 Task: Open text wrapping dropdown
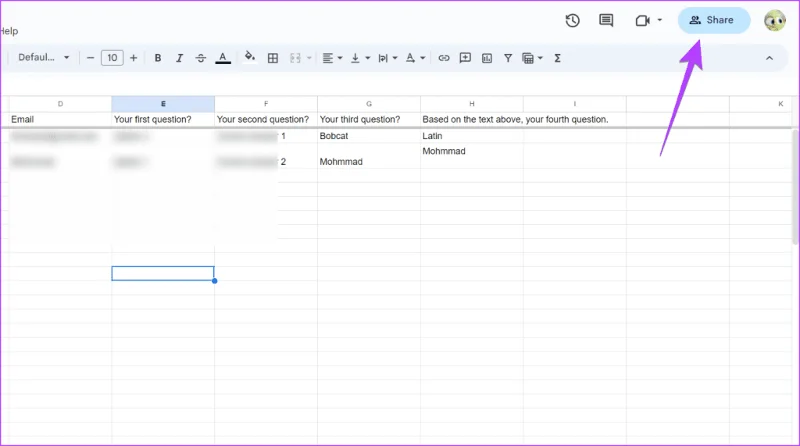click(x=387, y=58)
